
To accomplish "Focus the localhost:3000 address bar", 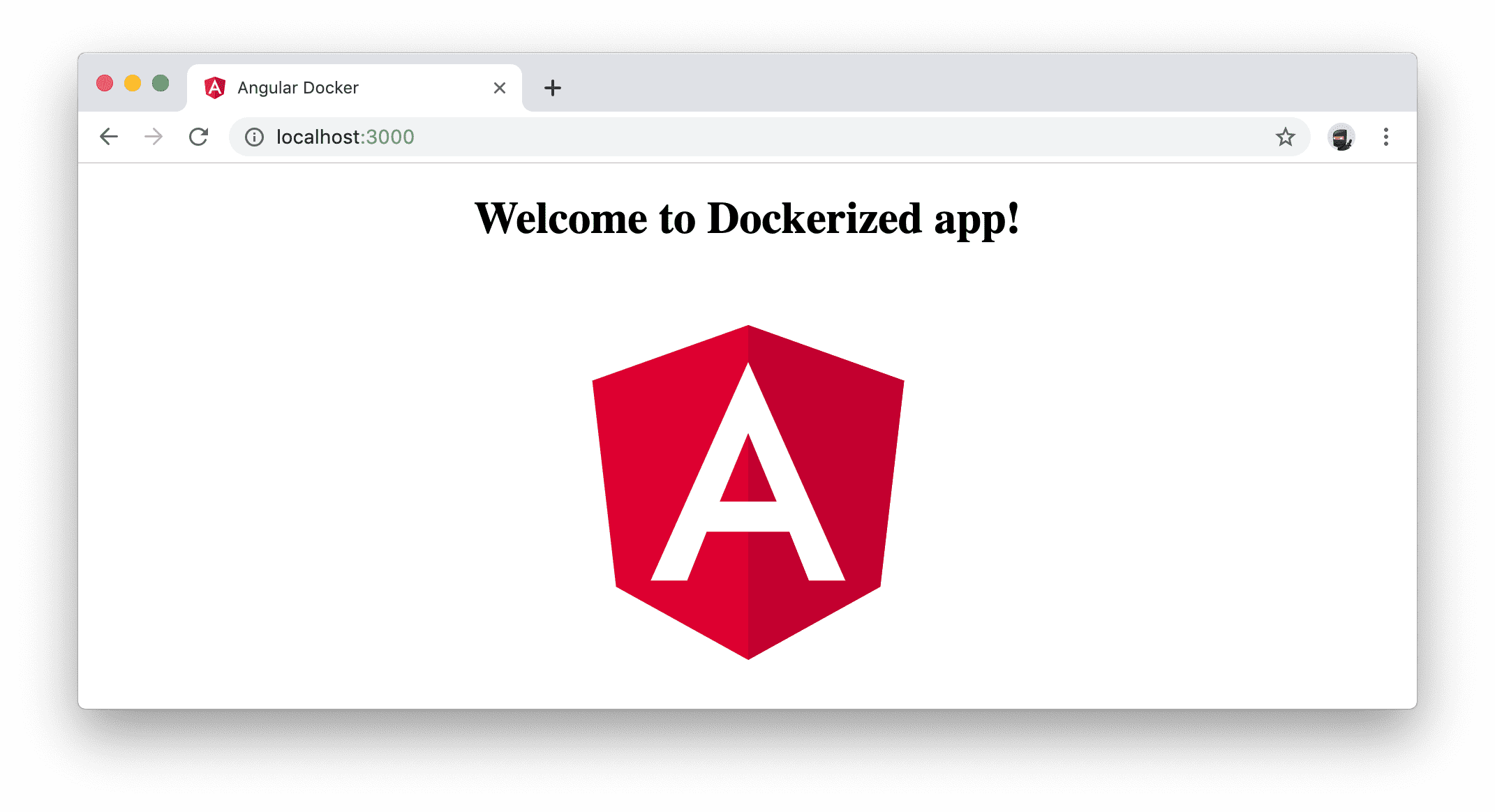I will tap(769, 137).
